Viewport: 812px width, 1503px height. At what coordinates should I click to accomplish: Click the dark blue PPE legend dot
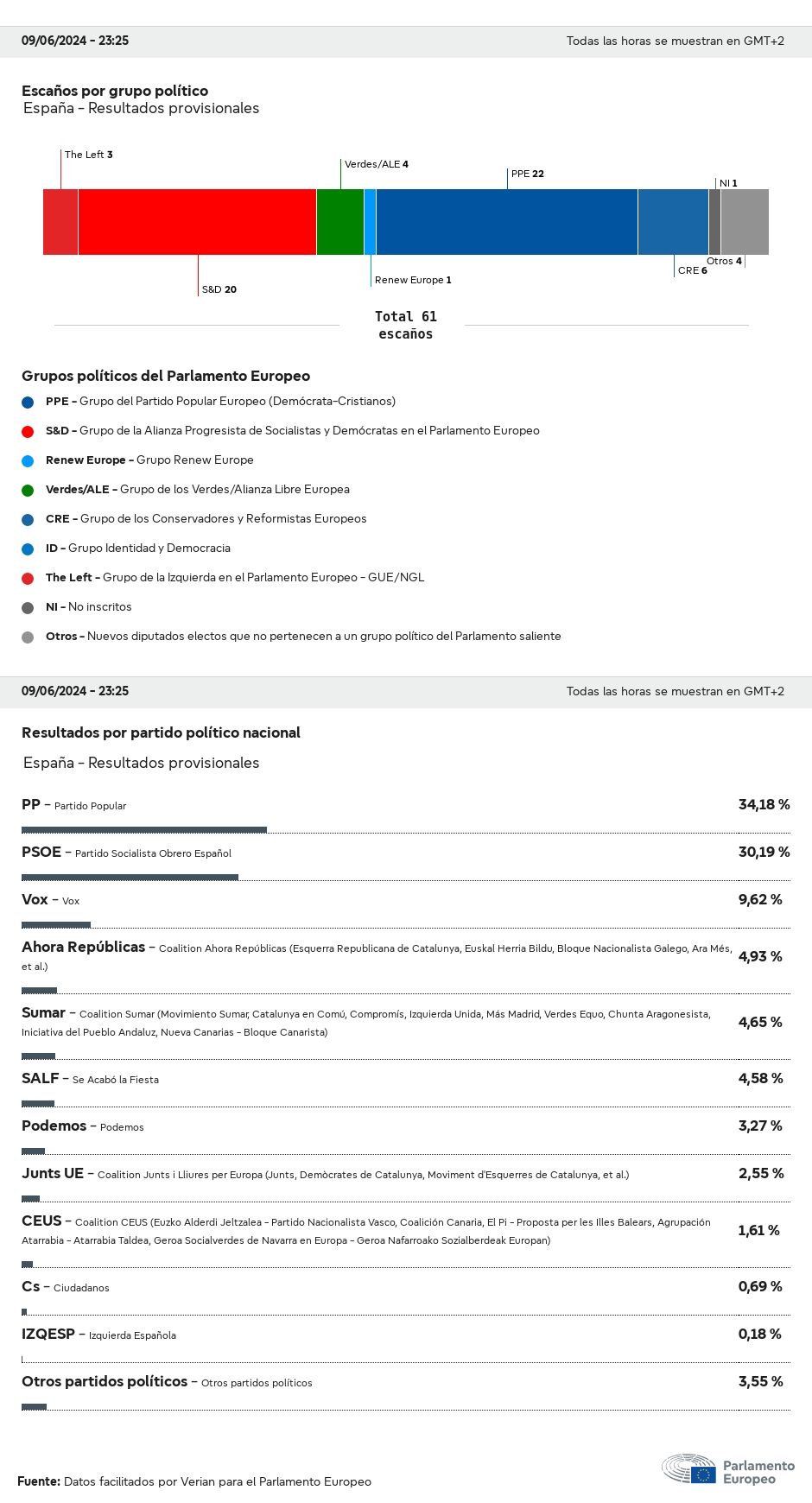(x=28, y=402)
